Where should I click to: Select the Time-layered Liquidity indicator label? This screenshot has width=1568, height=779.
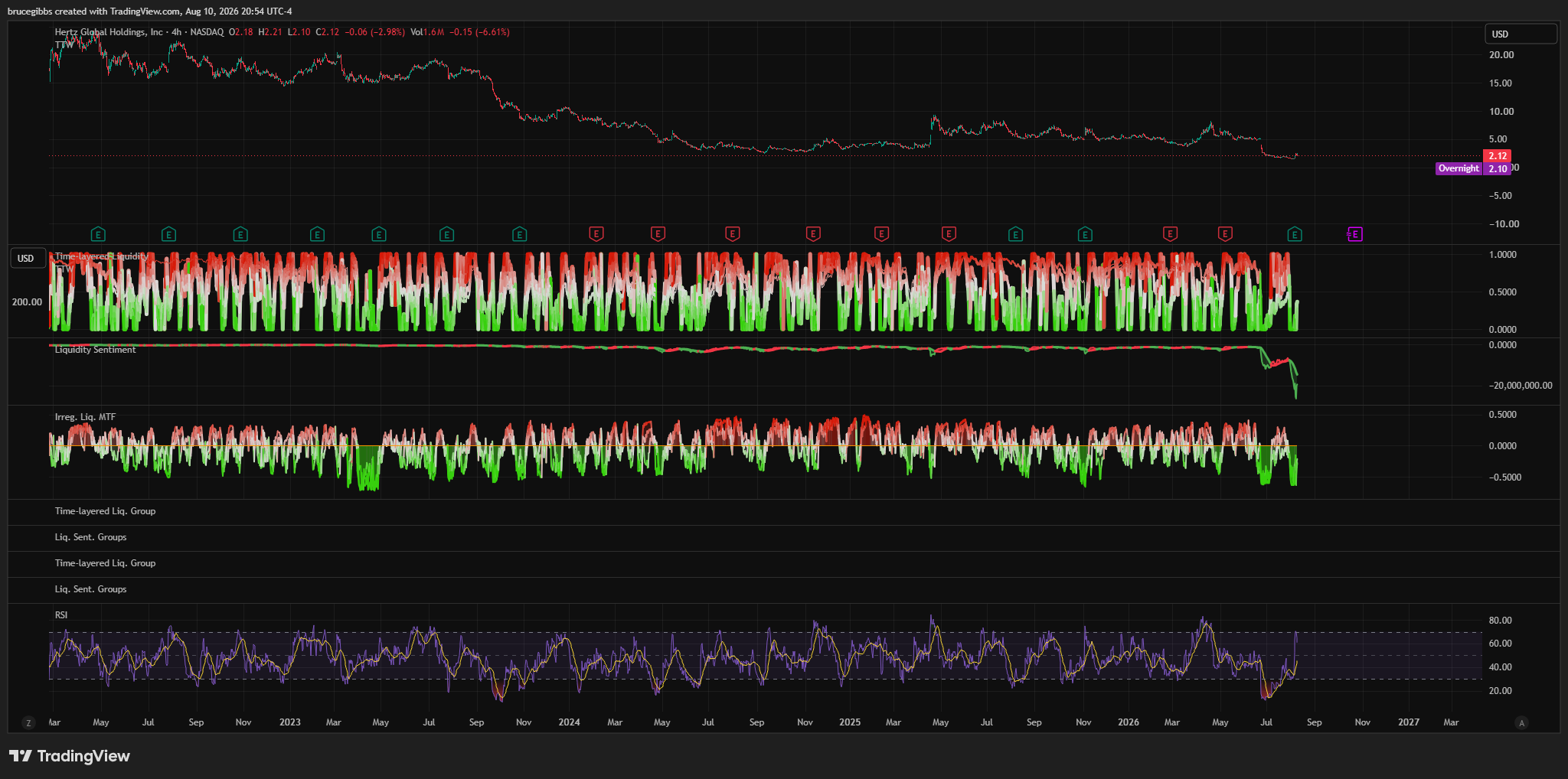point(101,256)
